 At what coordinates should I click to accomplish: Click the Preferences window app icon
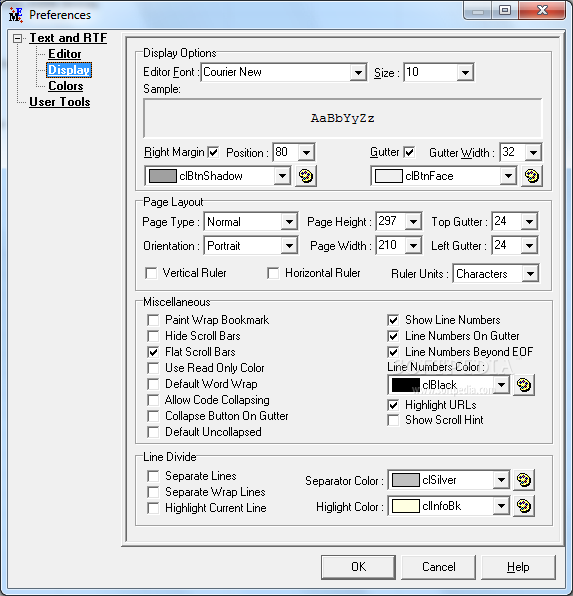[x=16, y=14]
